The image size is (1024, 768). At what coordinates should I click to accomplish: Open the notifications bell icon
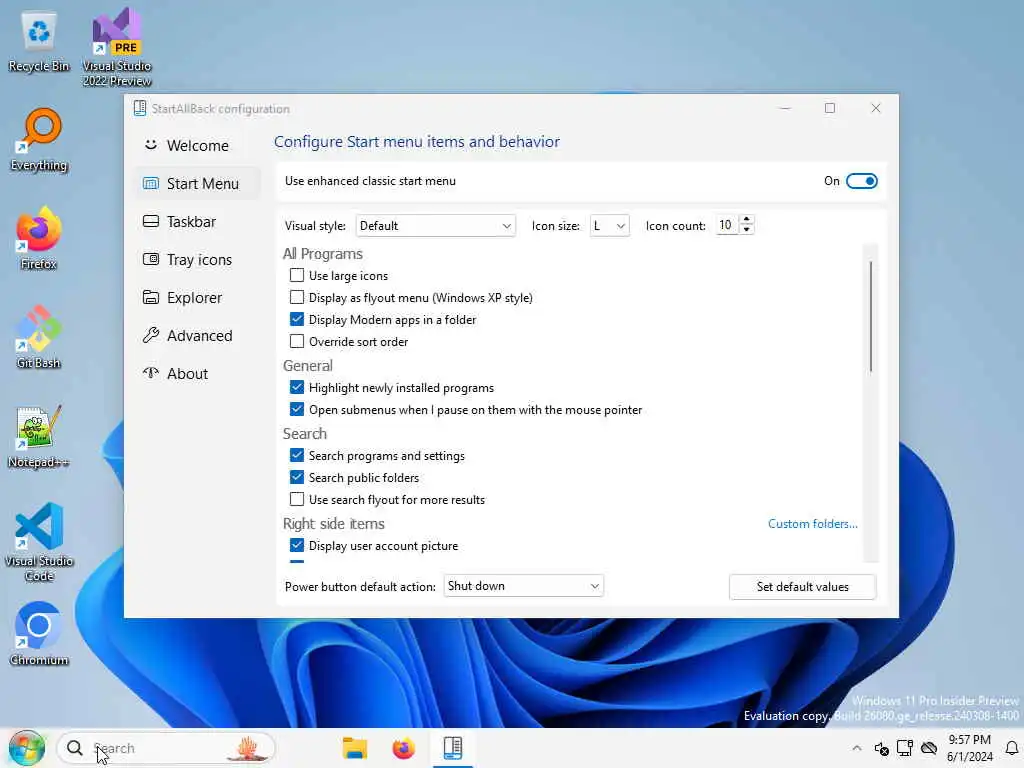(1012, 748)
